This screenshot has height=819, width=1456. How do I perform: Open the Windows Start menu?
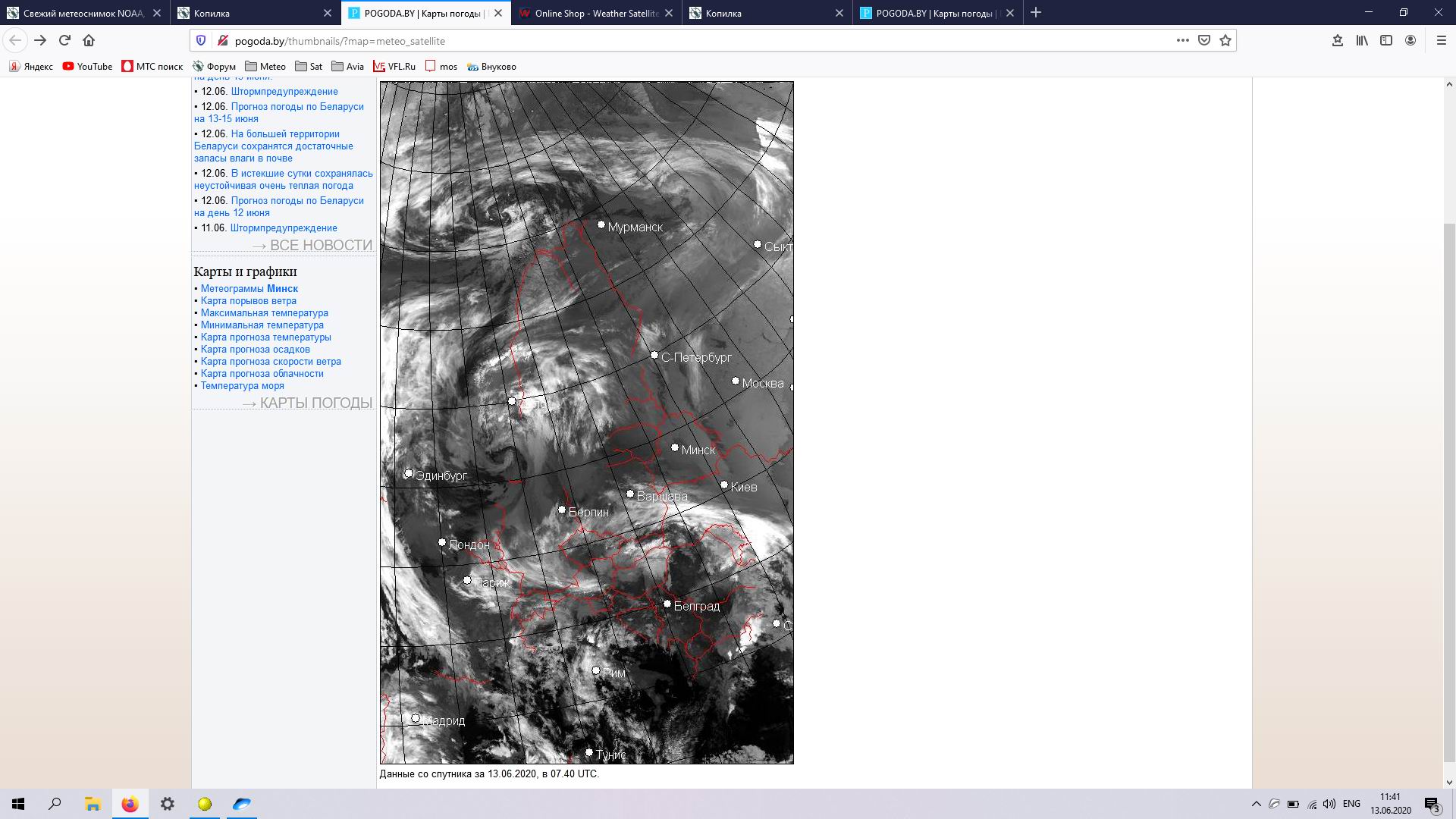click(x=18, y=804)
